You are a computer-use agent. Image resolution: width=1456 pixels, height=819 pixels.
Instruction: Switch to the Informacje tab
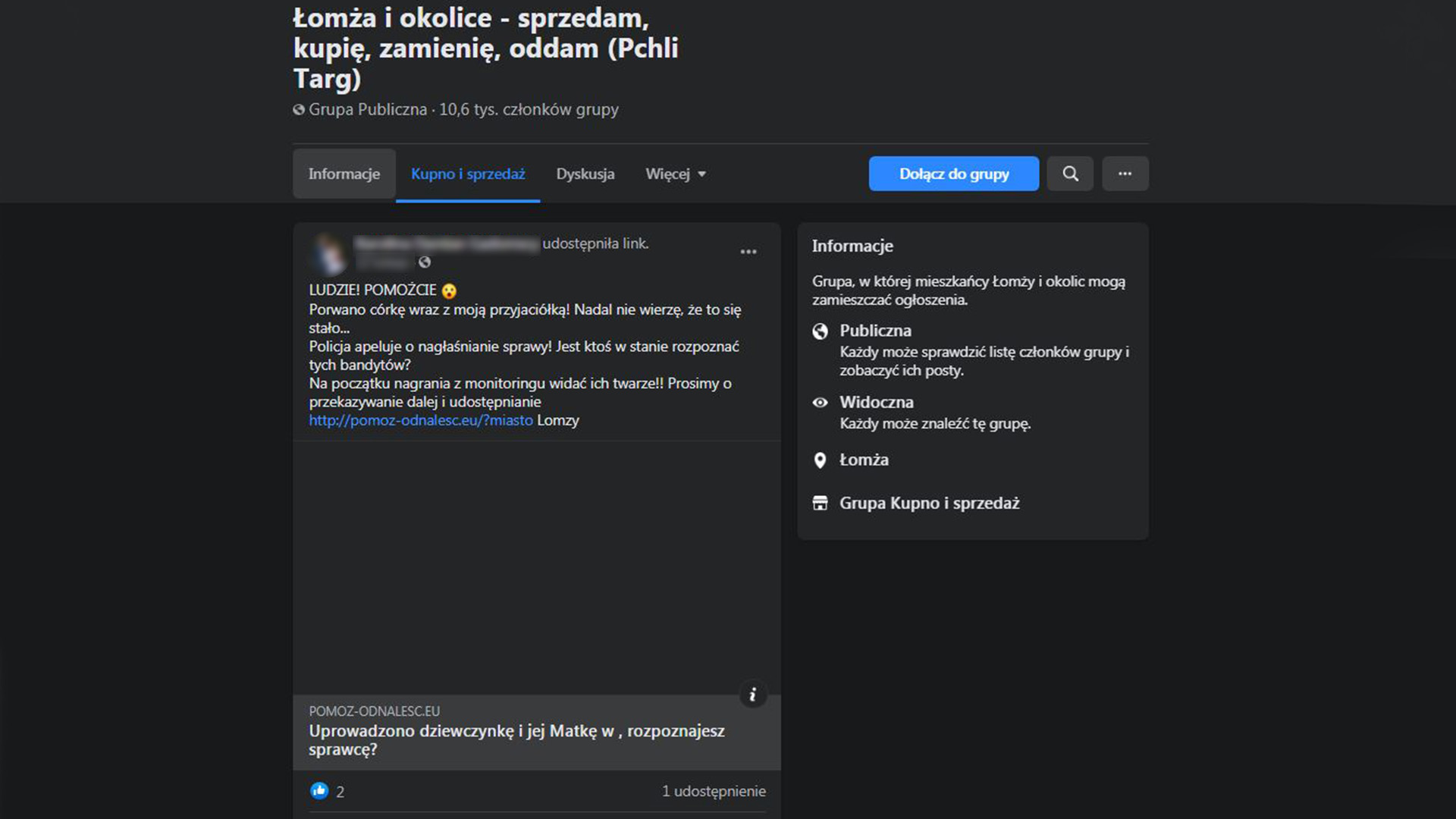[344, 174]
